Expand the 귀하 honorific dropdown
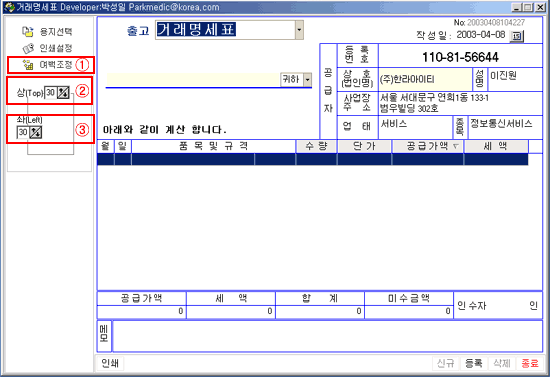550x377 pixels. point(307,80)
